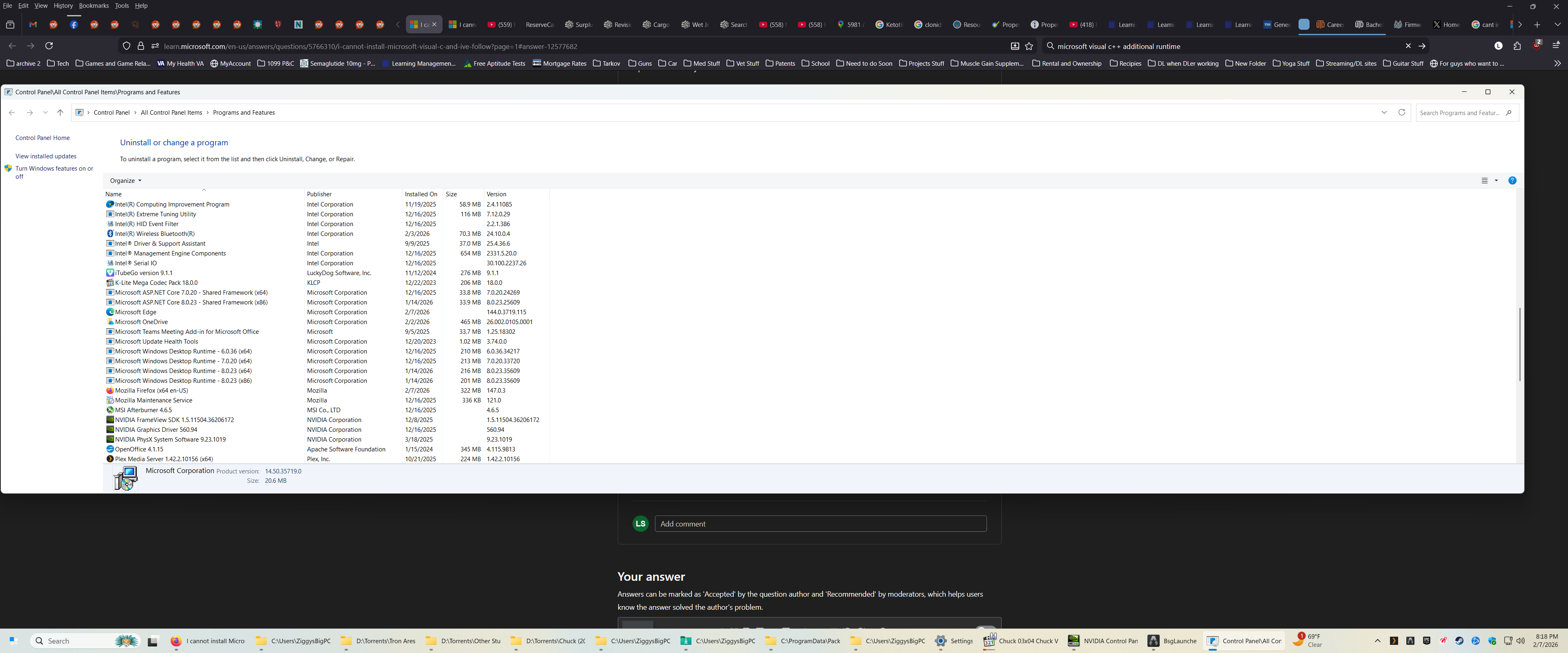Click the up-arrow to go to parent folder
Image resolution: width=1568 pixels, height=653 pixels.
[60, 113]
